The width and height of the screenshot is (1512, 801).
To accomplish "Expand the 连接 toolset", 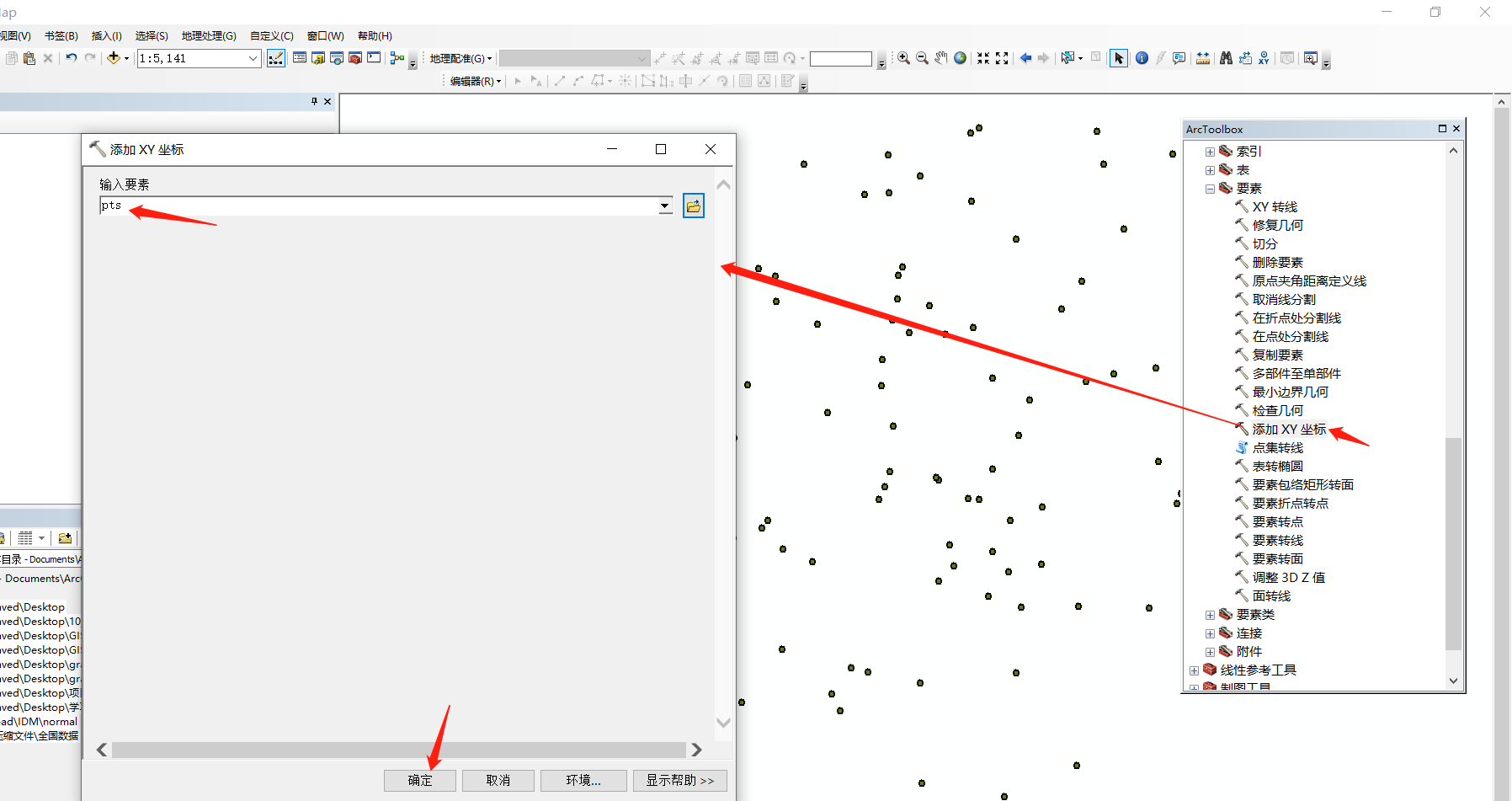I will coord(1210,633).
